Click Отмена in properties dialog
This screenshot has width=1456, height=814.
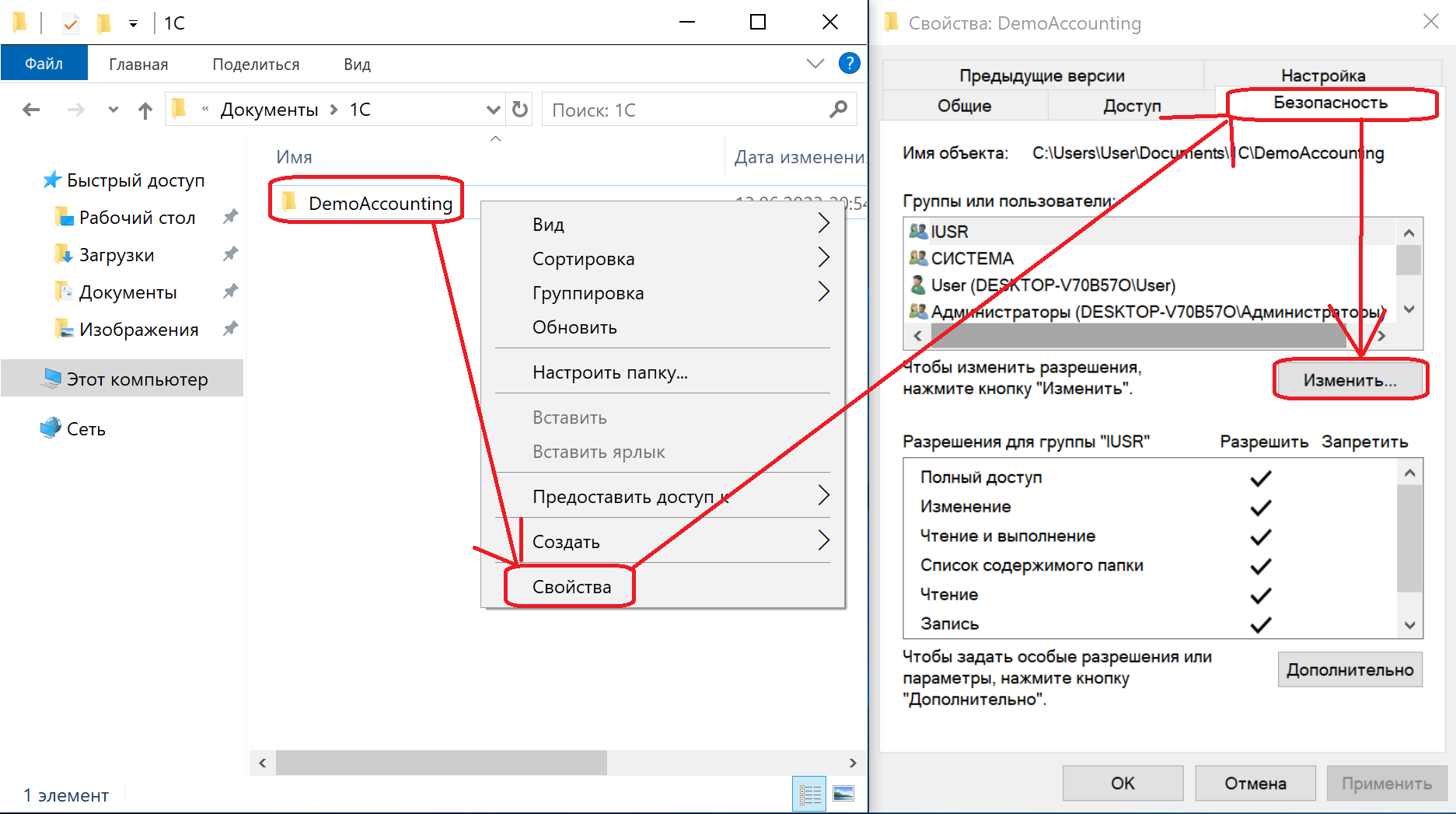(1255, 783)
